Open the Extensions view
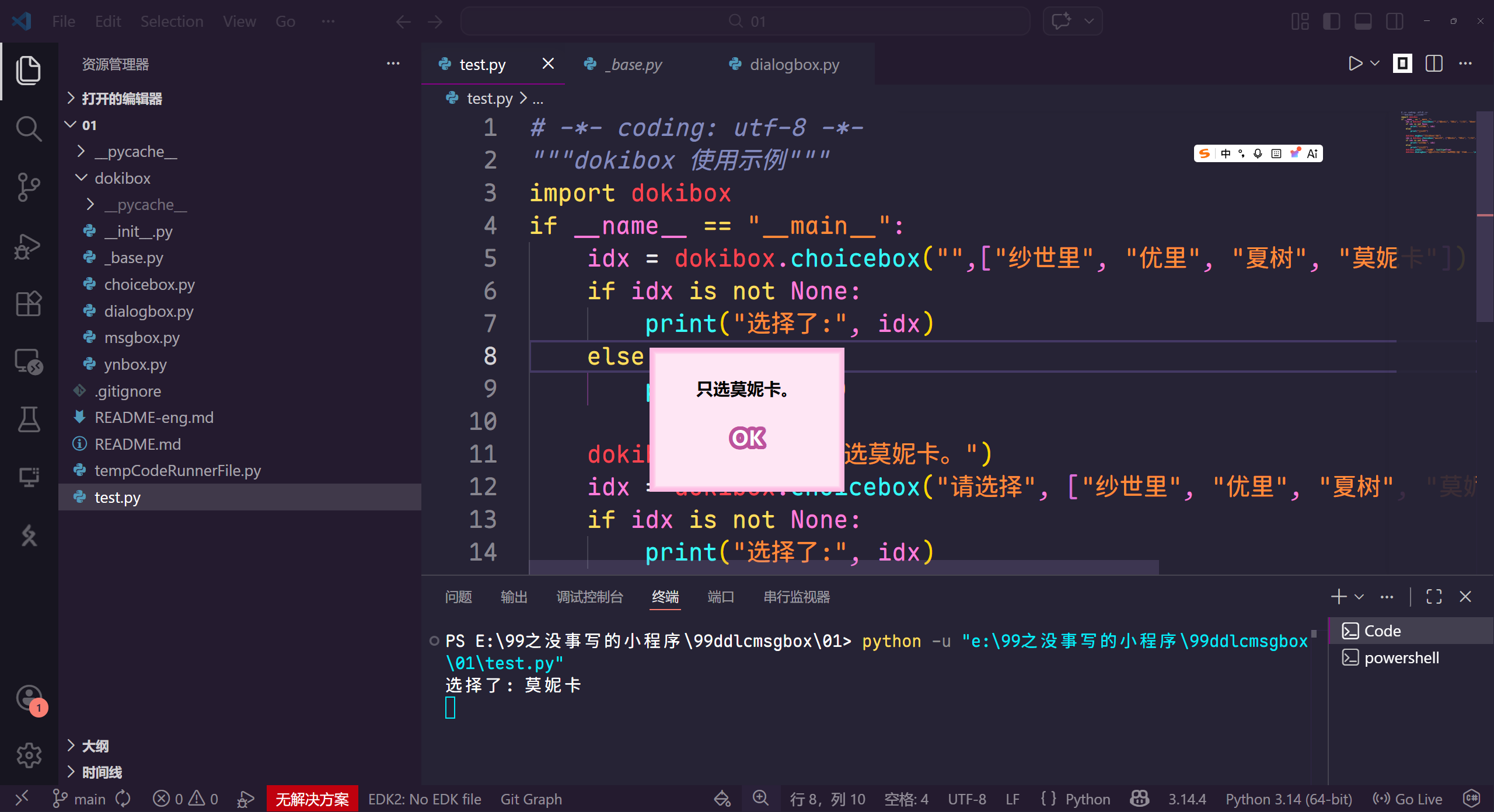 (x=28, y=303)
